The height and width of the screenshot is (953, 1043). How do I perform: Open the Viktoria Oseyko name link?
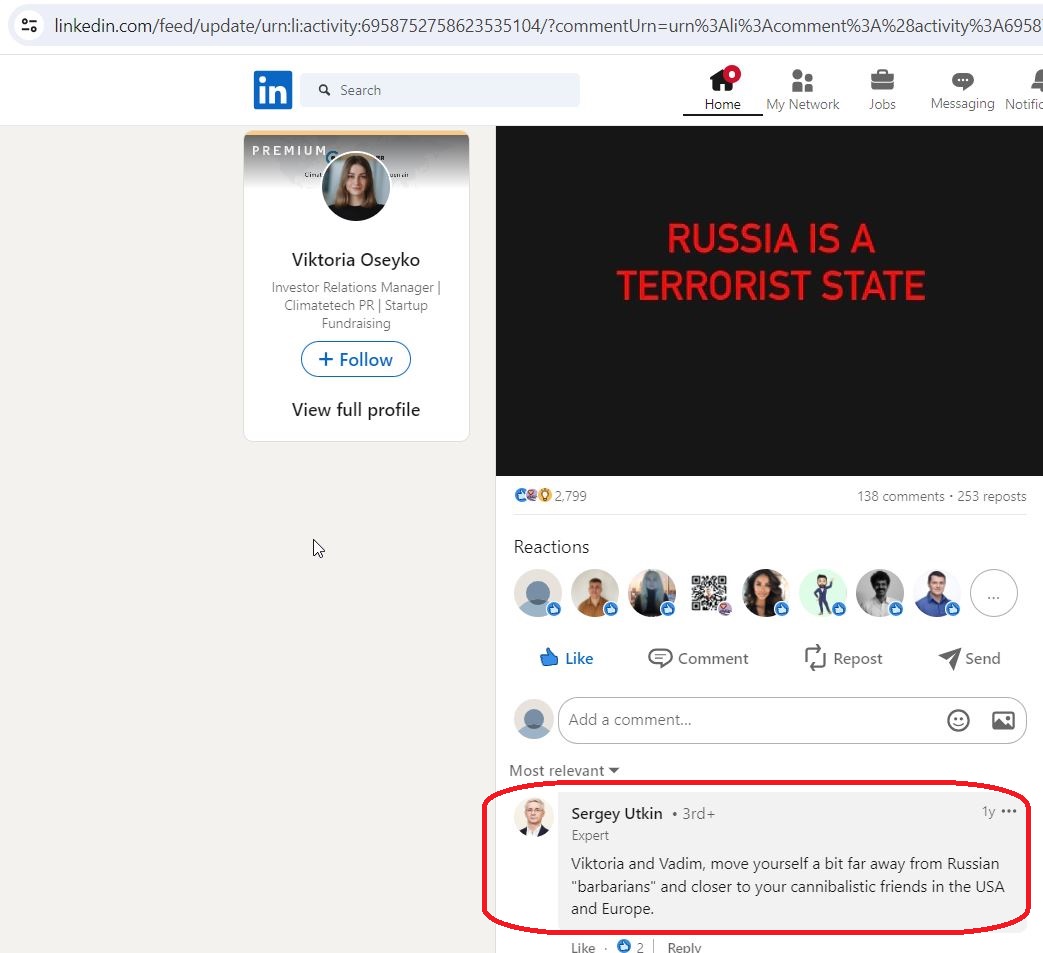point(356,259)
